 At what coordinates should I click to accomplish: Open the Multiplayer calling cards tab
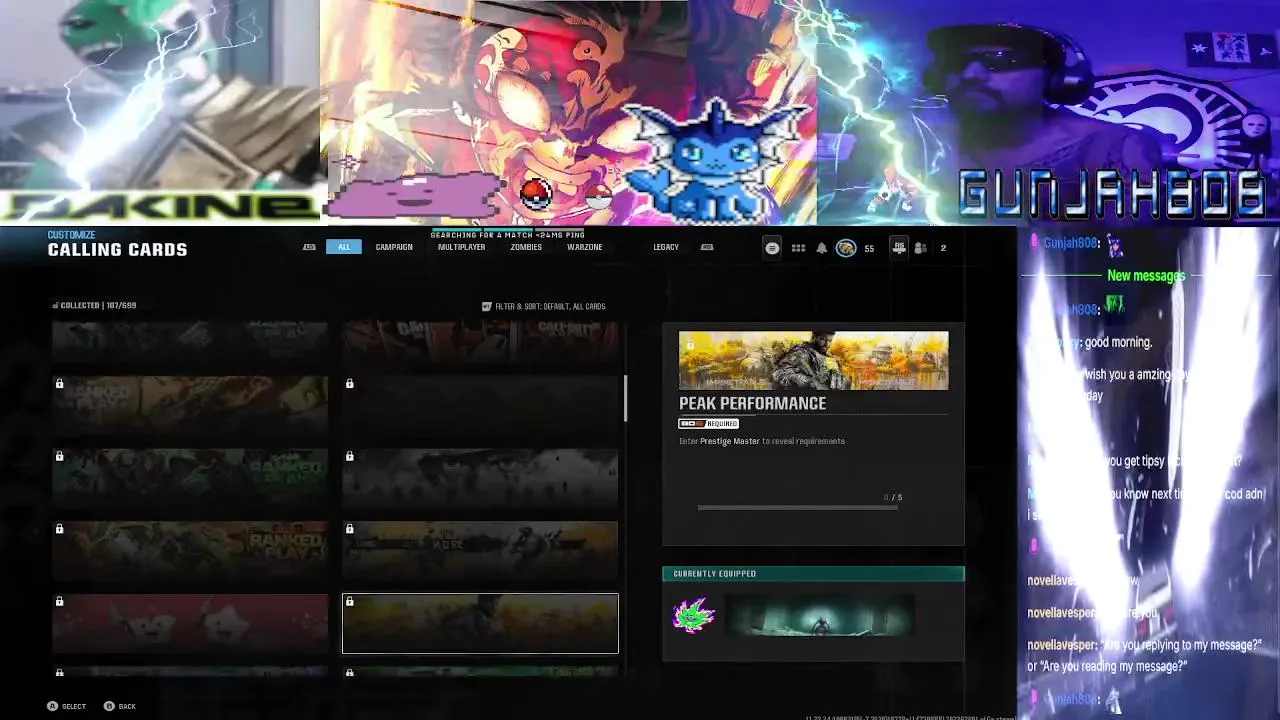tap(461, 247)
